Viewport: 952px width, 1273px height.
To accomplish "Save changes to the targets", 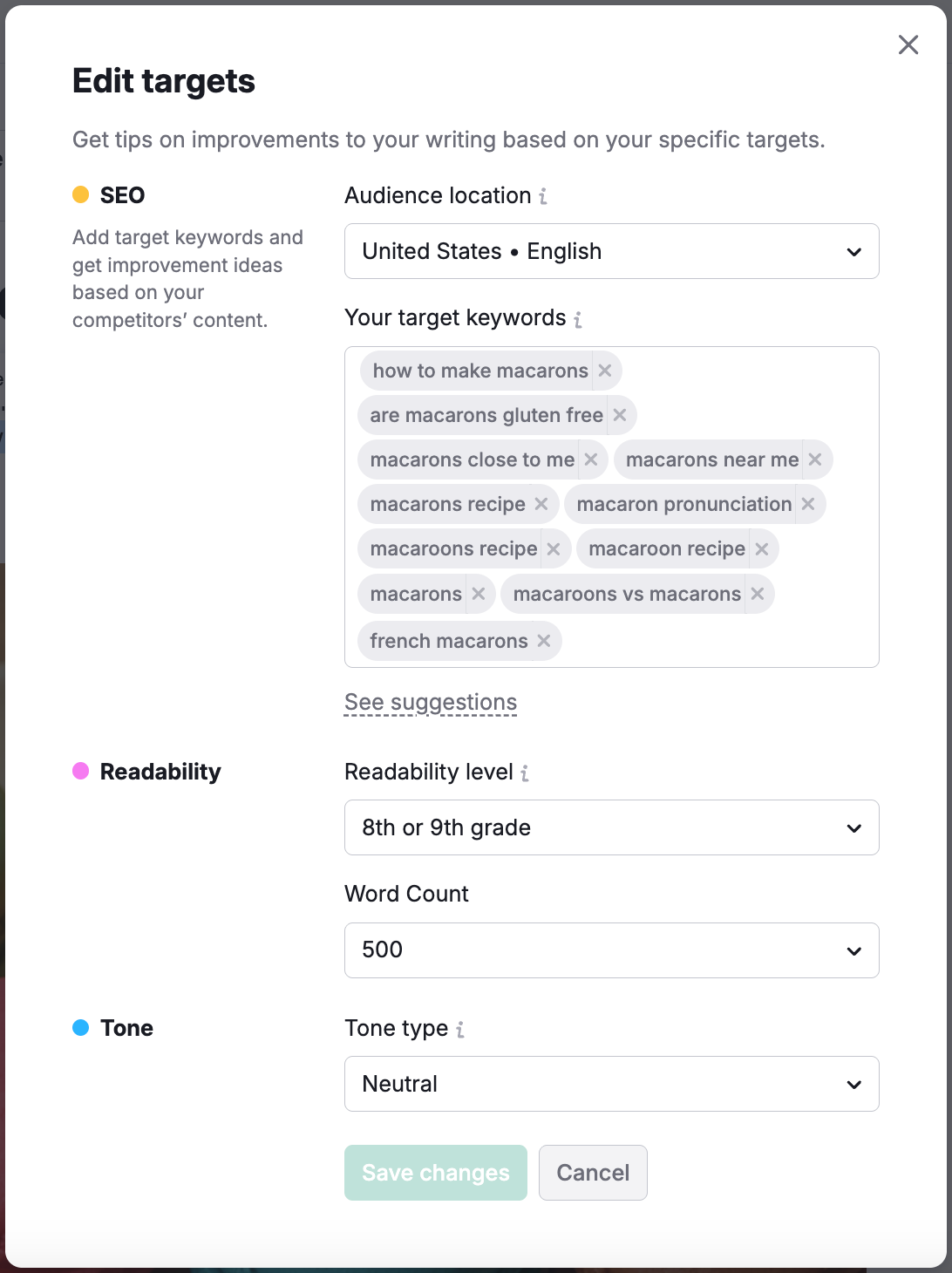I will point(435,1173).
